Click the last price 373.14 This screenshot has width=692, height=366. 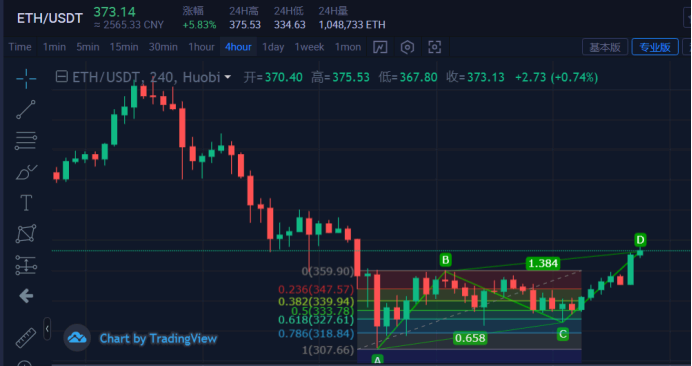(114, 12)
